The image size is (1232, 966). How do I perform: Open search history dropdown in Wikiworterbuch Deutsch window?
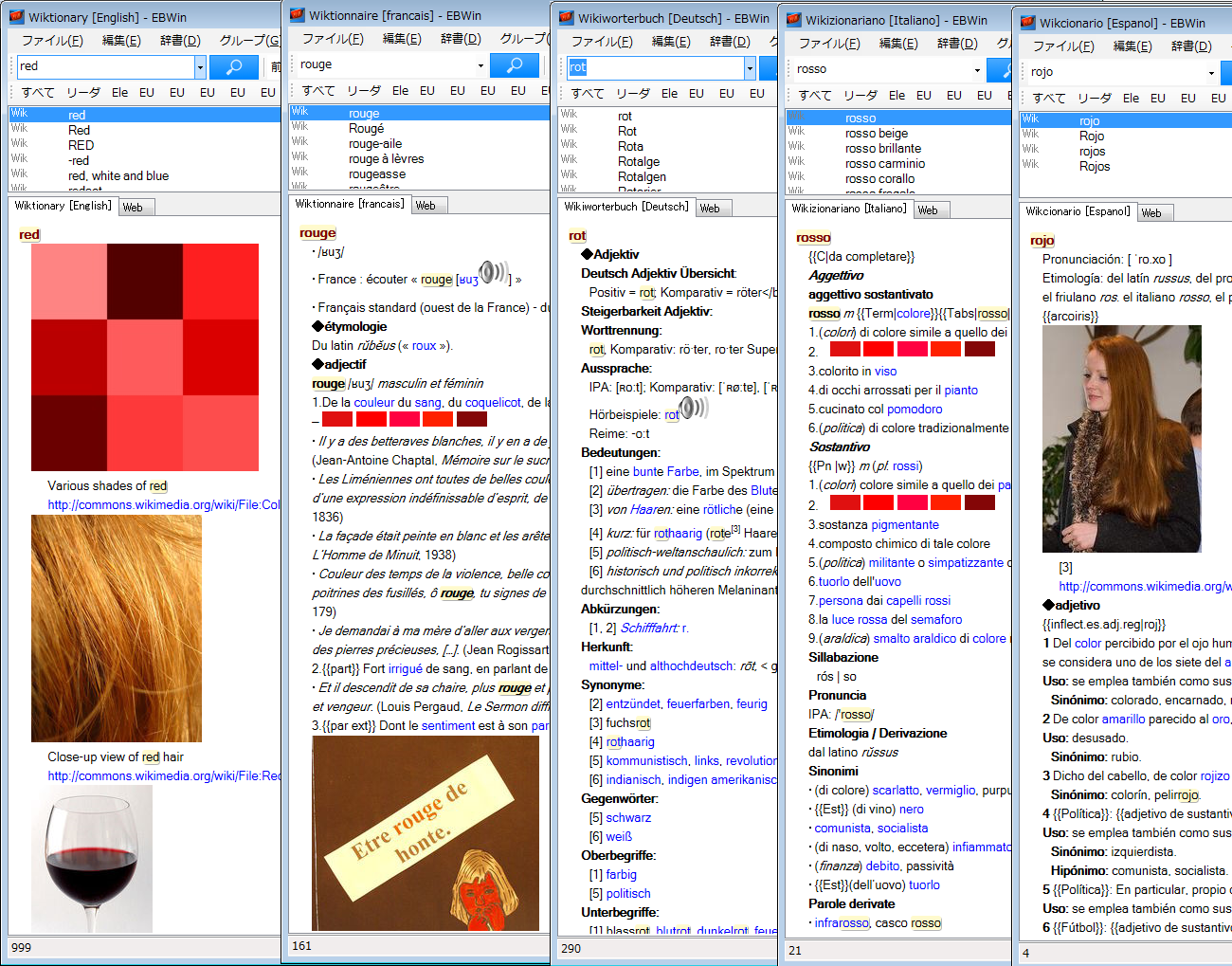[750, 67]
